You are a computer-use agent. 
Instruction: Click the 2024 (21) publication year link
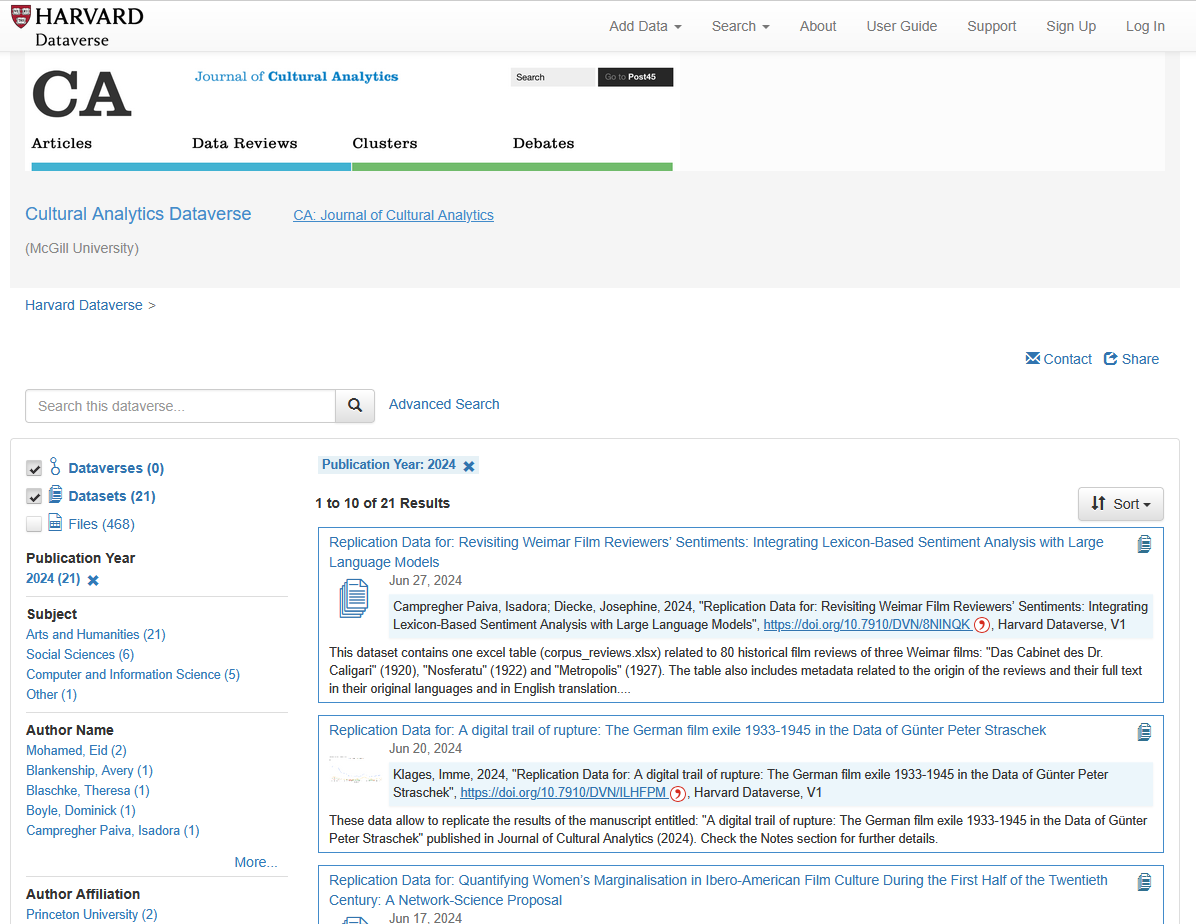[x=53, y=578]
